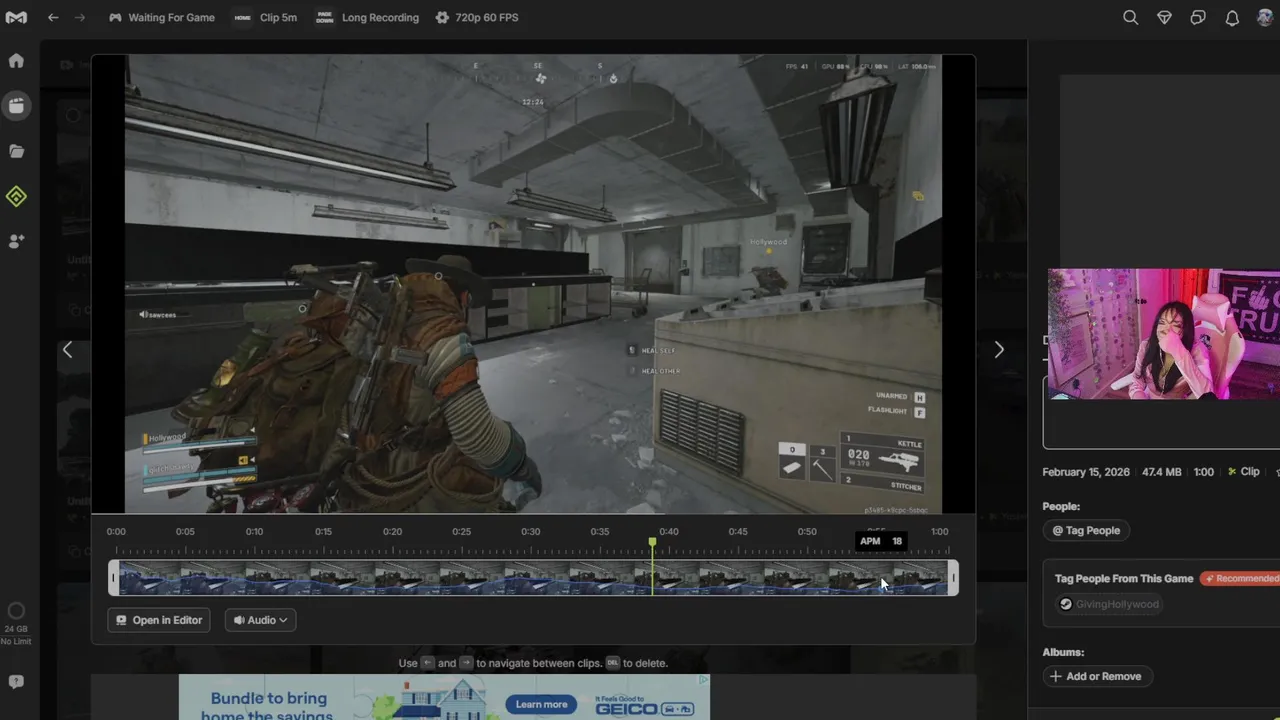Click the 0:30 timeline label
The image size is (1280, 720).
point(530,532)
